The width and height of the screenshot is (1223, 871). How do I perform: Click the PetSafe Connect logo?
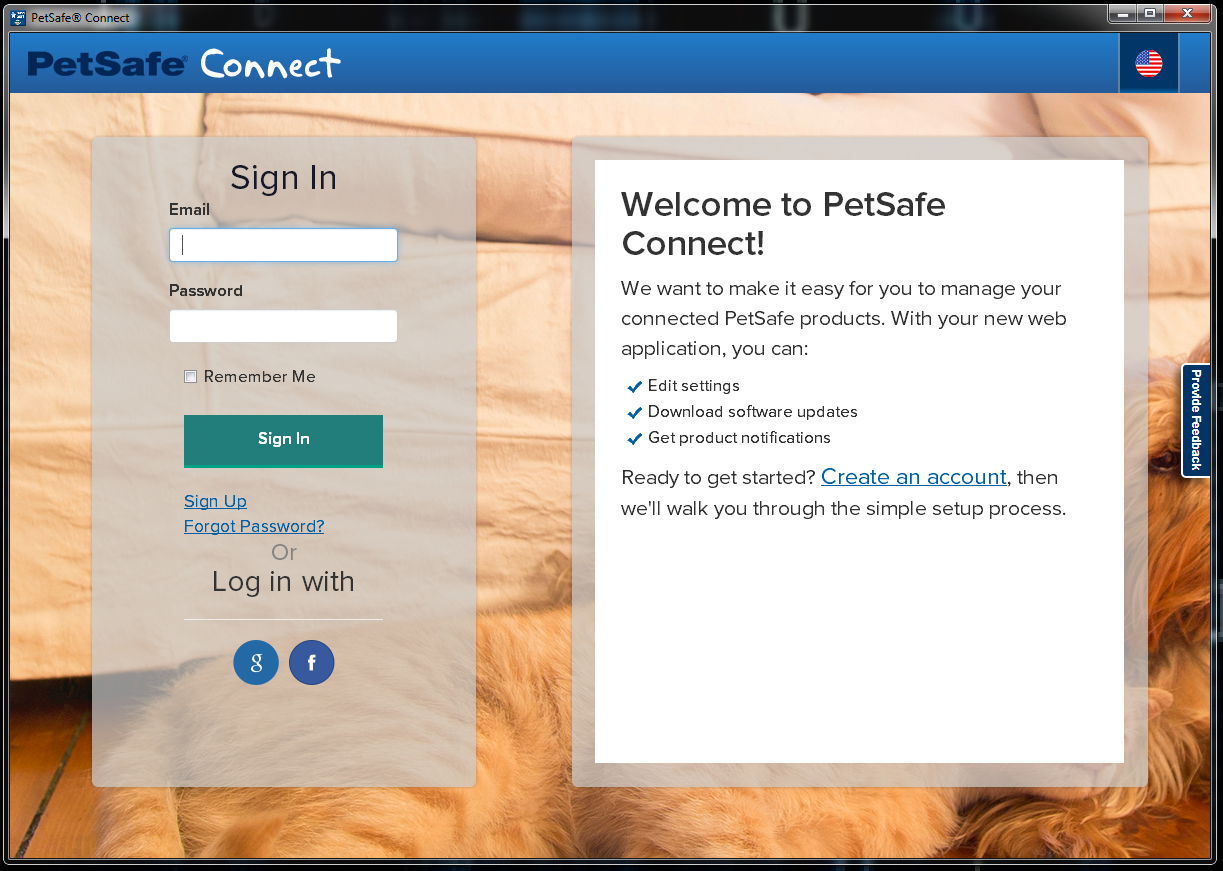tap(184, 64)
